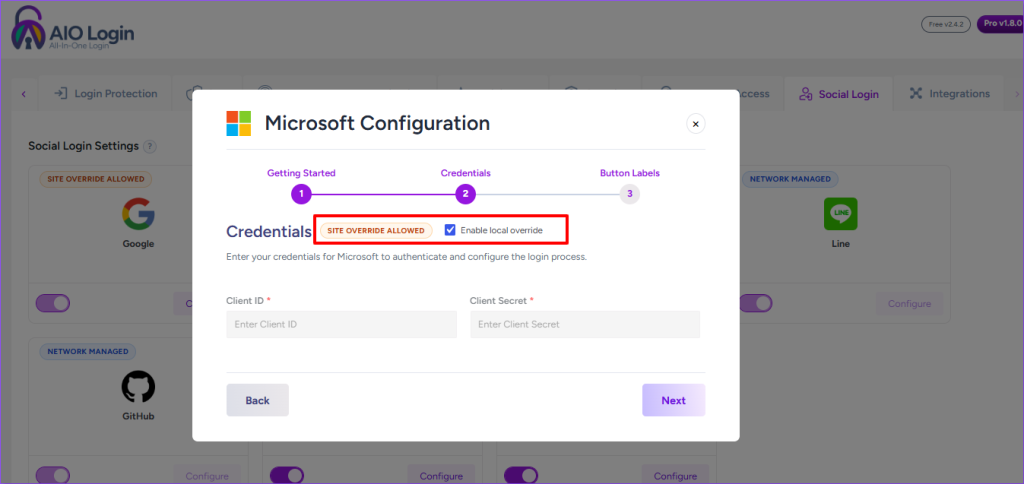Screen dimensions: 1024x484
Task: Click the NETWORK MANAGED badge above Line
Action: pyautogui.click(x=790, y=179)
